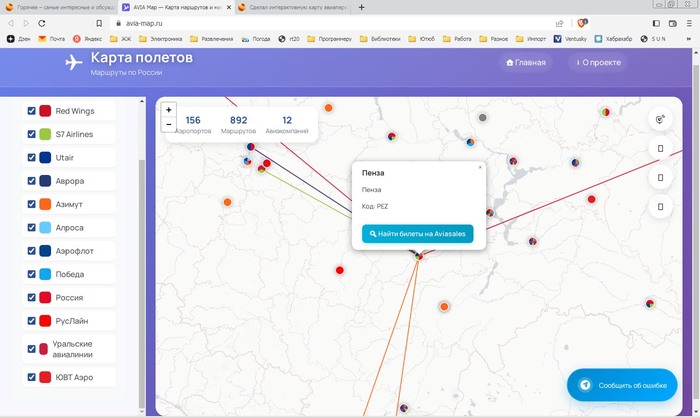The image size is (700, 418).
Task: Open the Почта bookmark
Action: click(51, 39)
